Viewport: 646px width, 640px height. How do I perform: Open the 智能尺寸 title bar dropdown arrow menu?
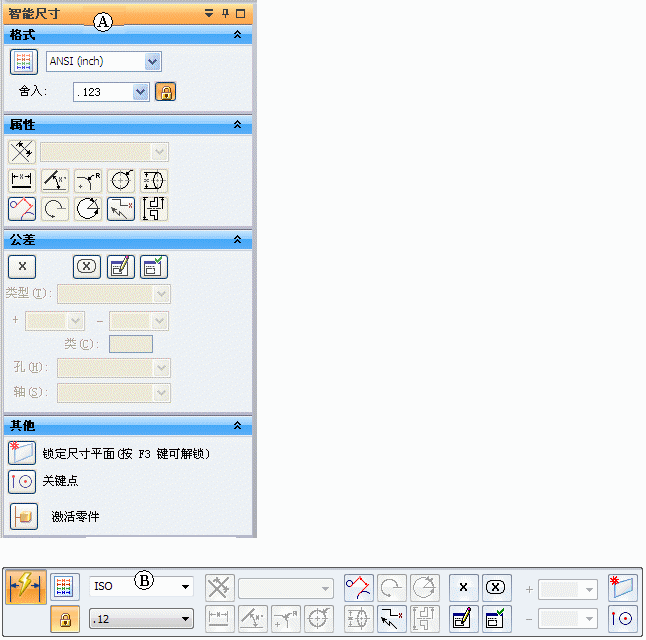(209, 13)
